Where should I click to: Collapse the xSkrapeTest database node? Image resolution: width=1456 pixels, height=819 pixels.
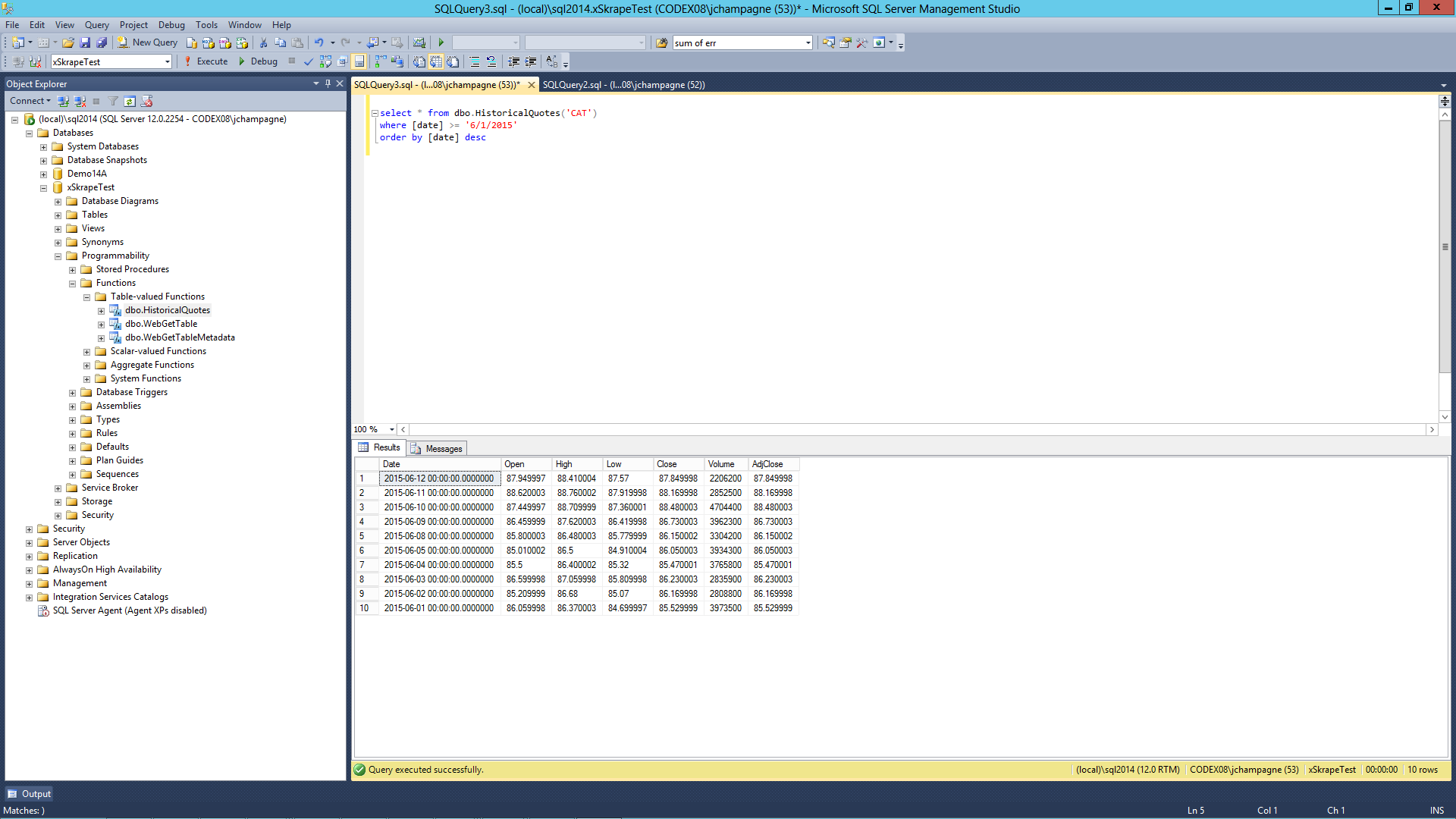[43, 188]
